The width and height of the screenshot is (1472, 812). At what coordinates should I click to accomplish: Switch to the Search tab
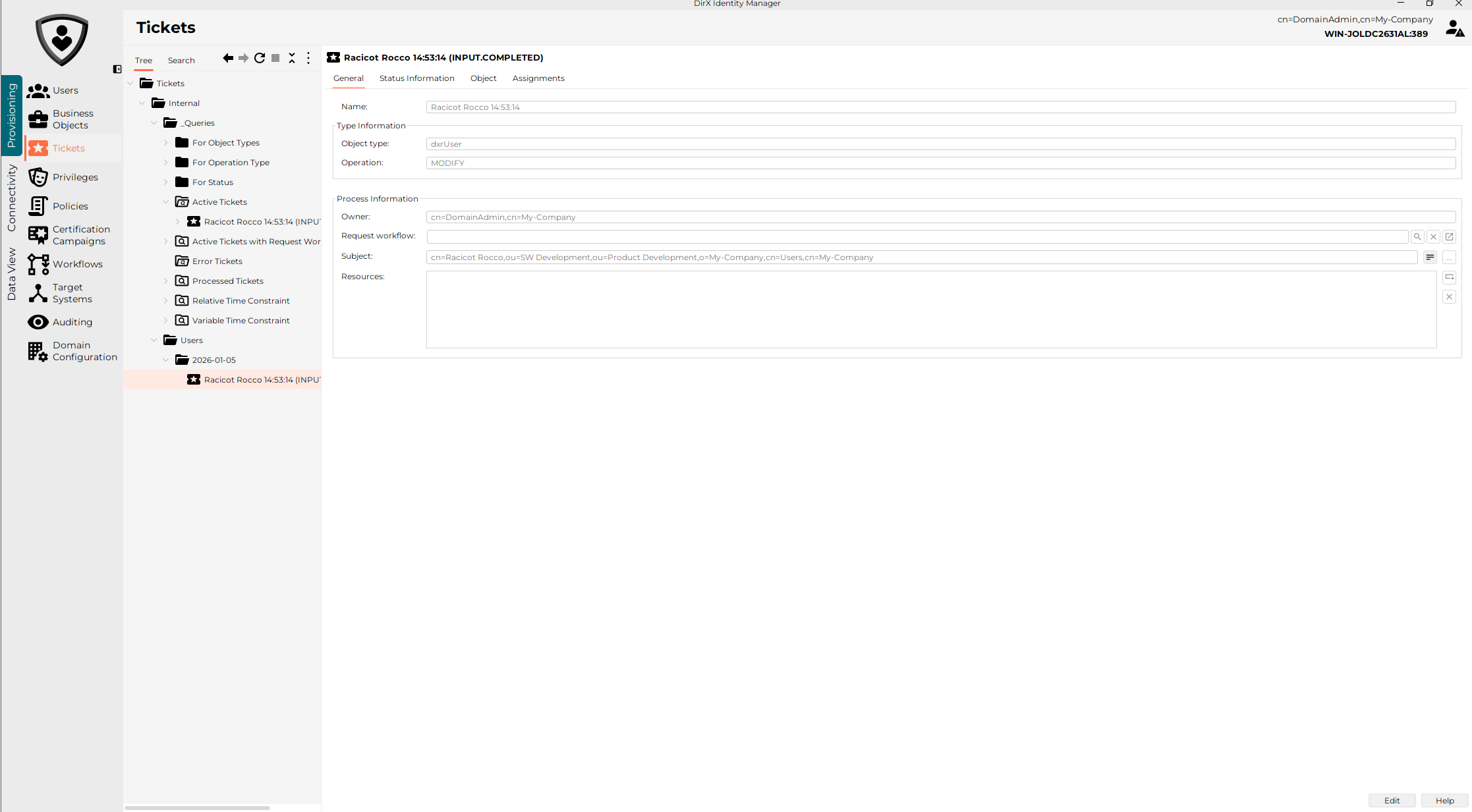[181, 61]
